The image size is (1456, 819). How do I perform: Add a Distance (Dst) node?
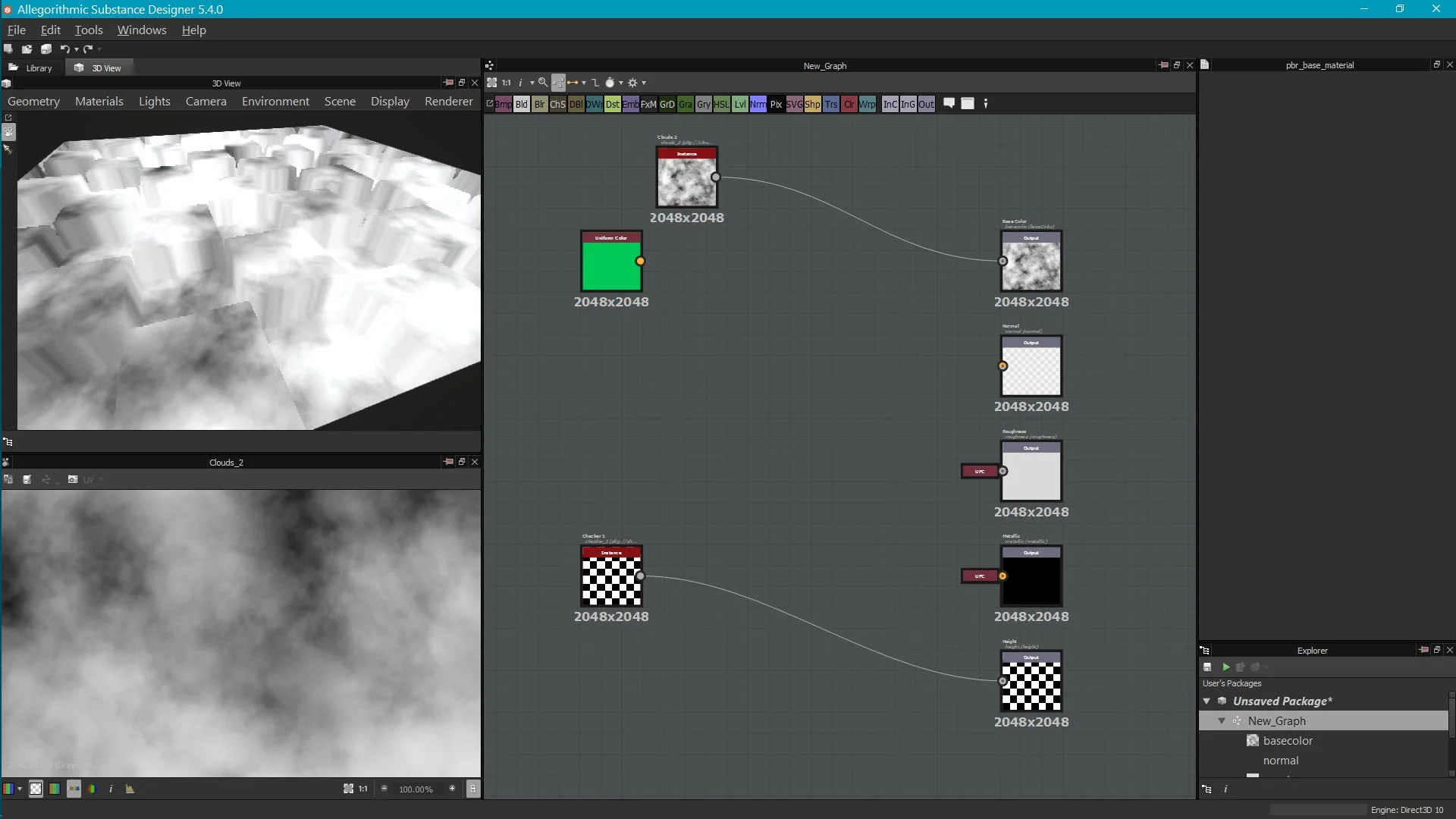(x=613, y=105)
